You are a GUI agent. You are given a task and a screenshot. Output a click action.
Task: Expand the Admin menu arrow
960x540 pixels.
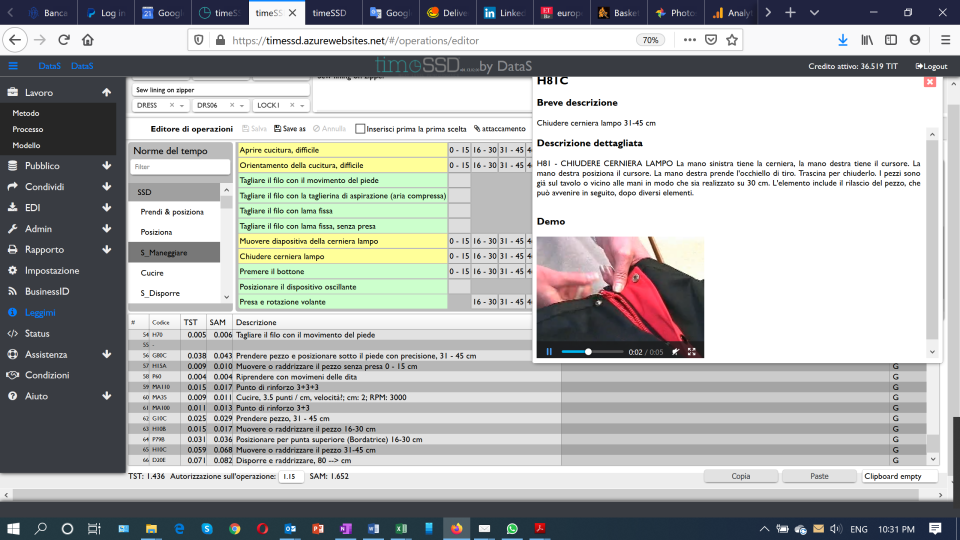107,228
